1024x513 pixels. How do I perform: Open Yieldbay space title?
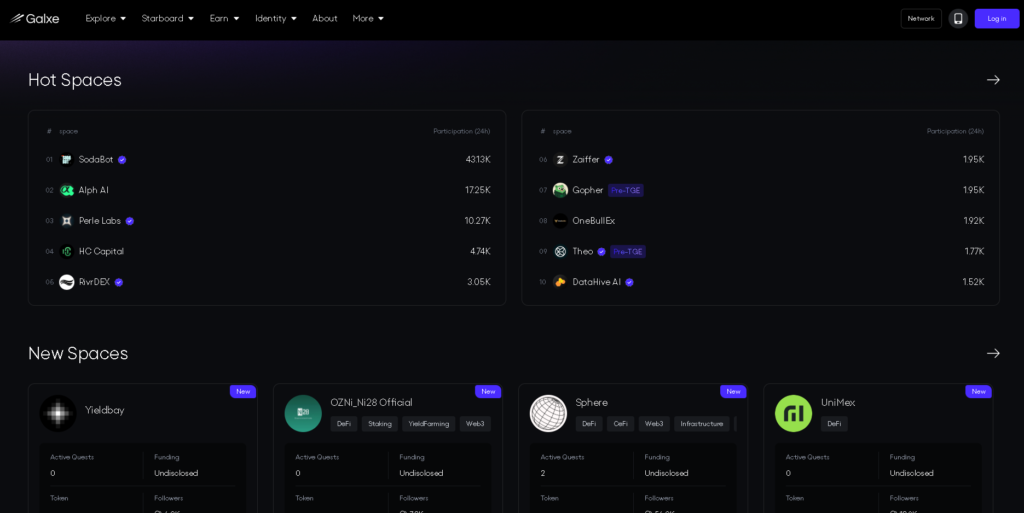(x=104, y=410)
